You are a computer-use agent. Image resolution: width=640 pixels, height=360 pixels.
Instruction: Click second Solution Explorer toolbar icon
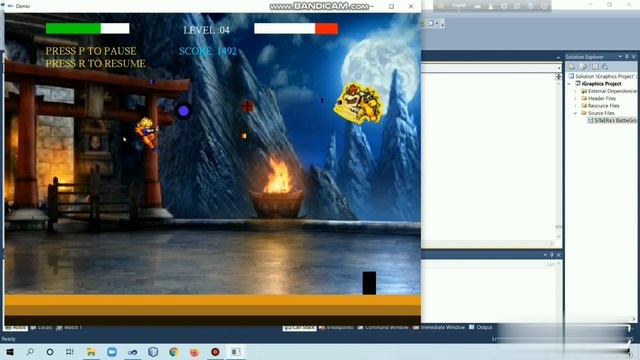pos(583,67)
